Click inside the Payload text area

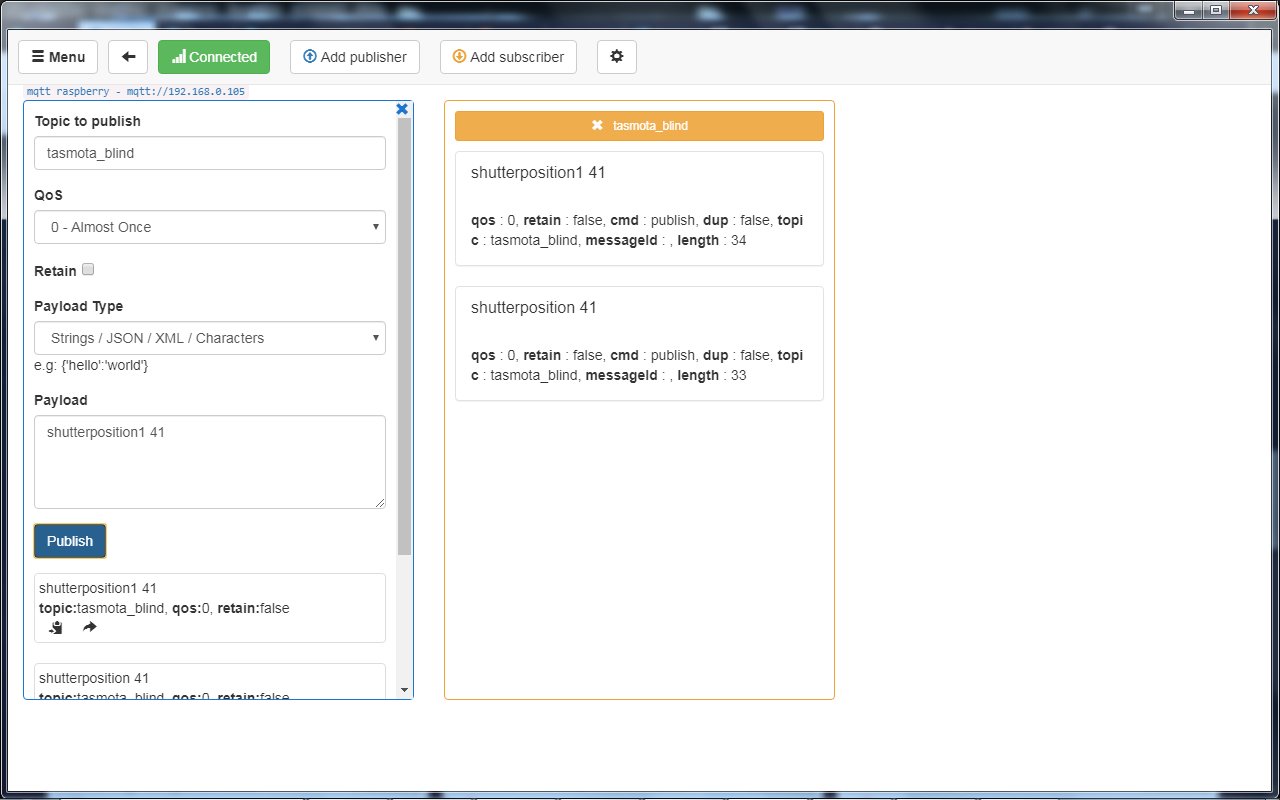click(210, 462)
